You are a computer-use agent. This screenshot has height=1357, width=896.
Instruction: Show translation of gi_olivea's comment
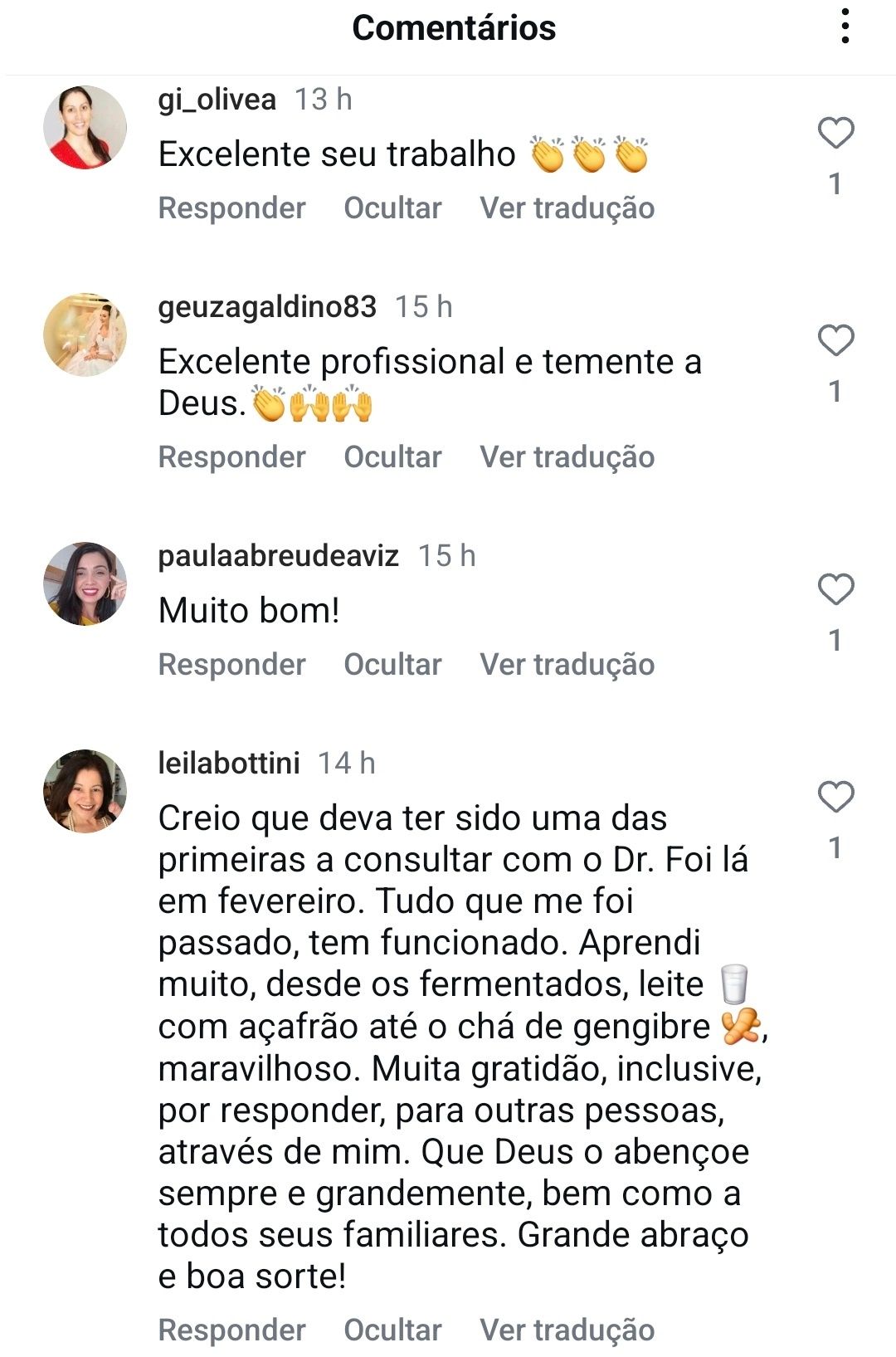click(x=567, y=208)
